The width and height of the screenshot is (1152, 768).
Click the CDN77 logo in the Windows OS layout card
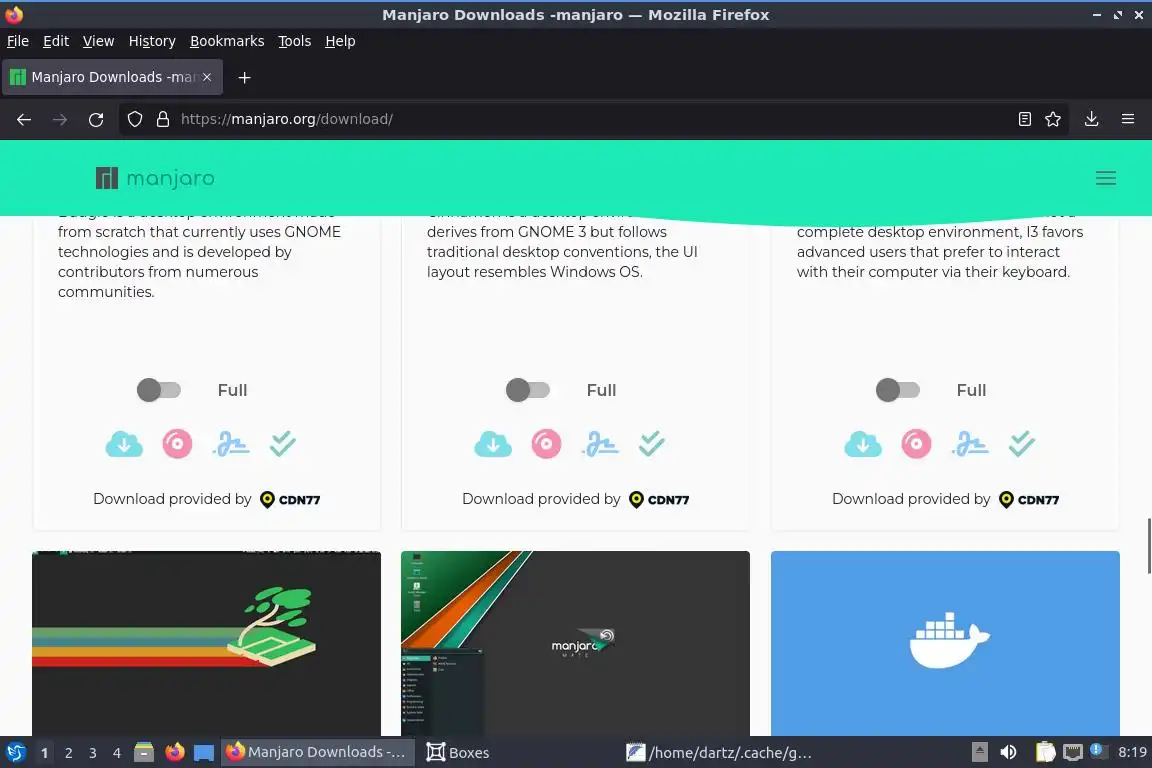(x=659, y=500)
